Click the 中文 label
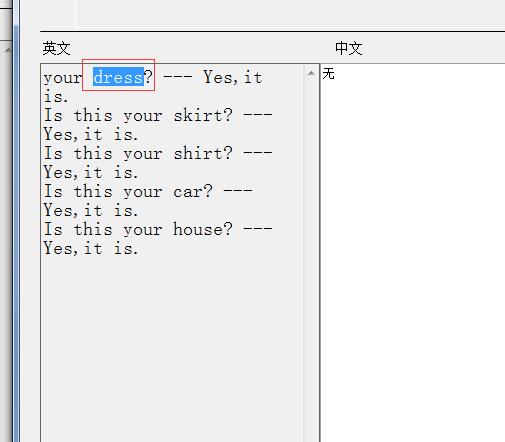Screen dimensions: 505x442 point(349,48)
